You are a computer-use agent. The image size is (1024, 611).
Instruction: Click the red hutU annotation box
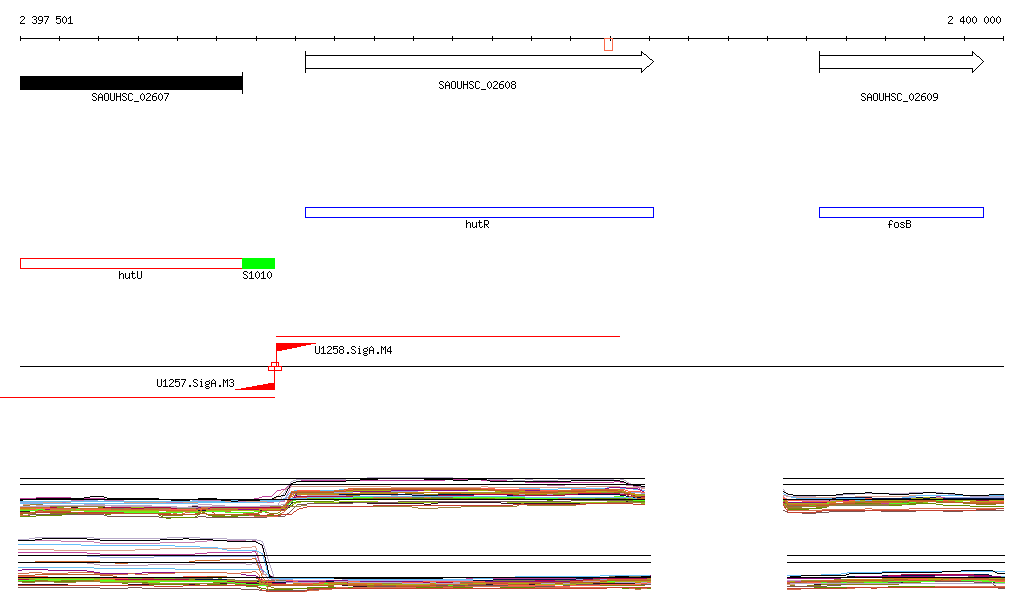pos(131,263)
